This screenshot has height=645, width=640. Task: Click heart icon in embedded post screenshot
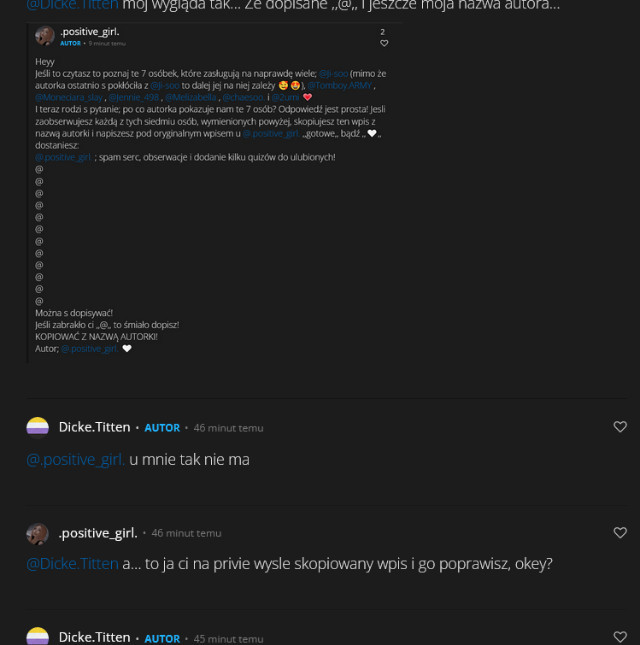[384, 43]
